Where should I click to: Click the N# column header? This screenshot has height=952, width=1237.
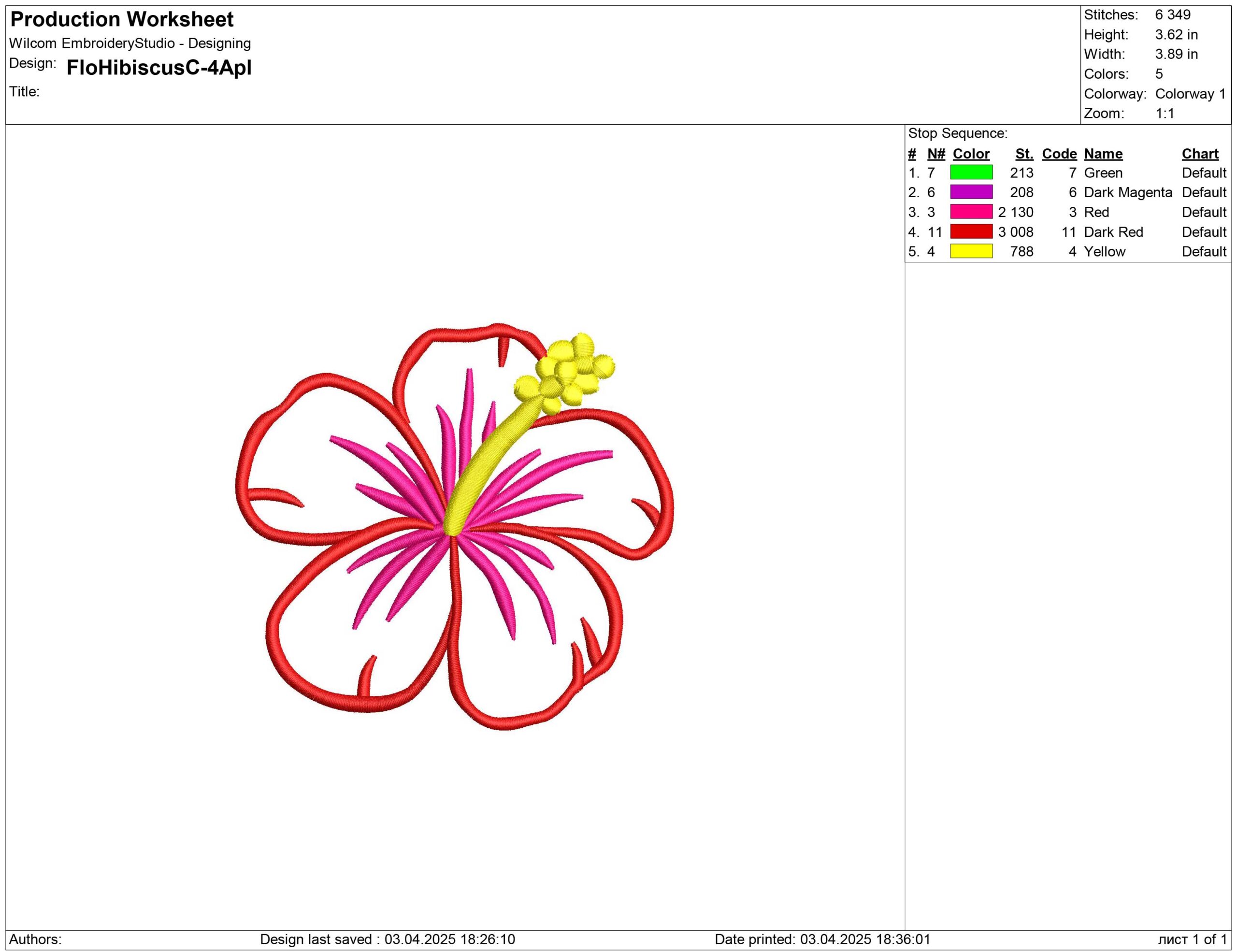[x=935, y=154]
